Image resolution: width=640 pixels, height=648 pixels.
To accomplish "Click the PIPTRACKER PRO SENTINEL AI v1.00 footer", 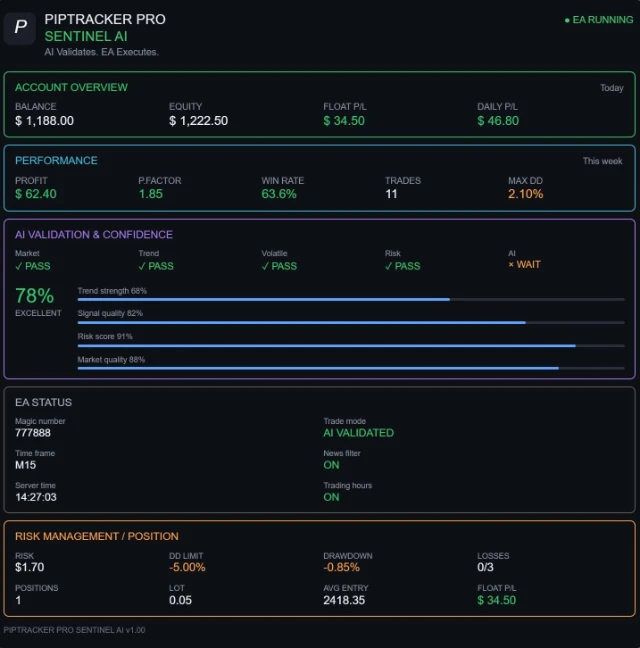I will click(x=74, y=630).
